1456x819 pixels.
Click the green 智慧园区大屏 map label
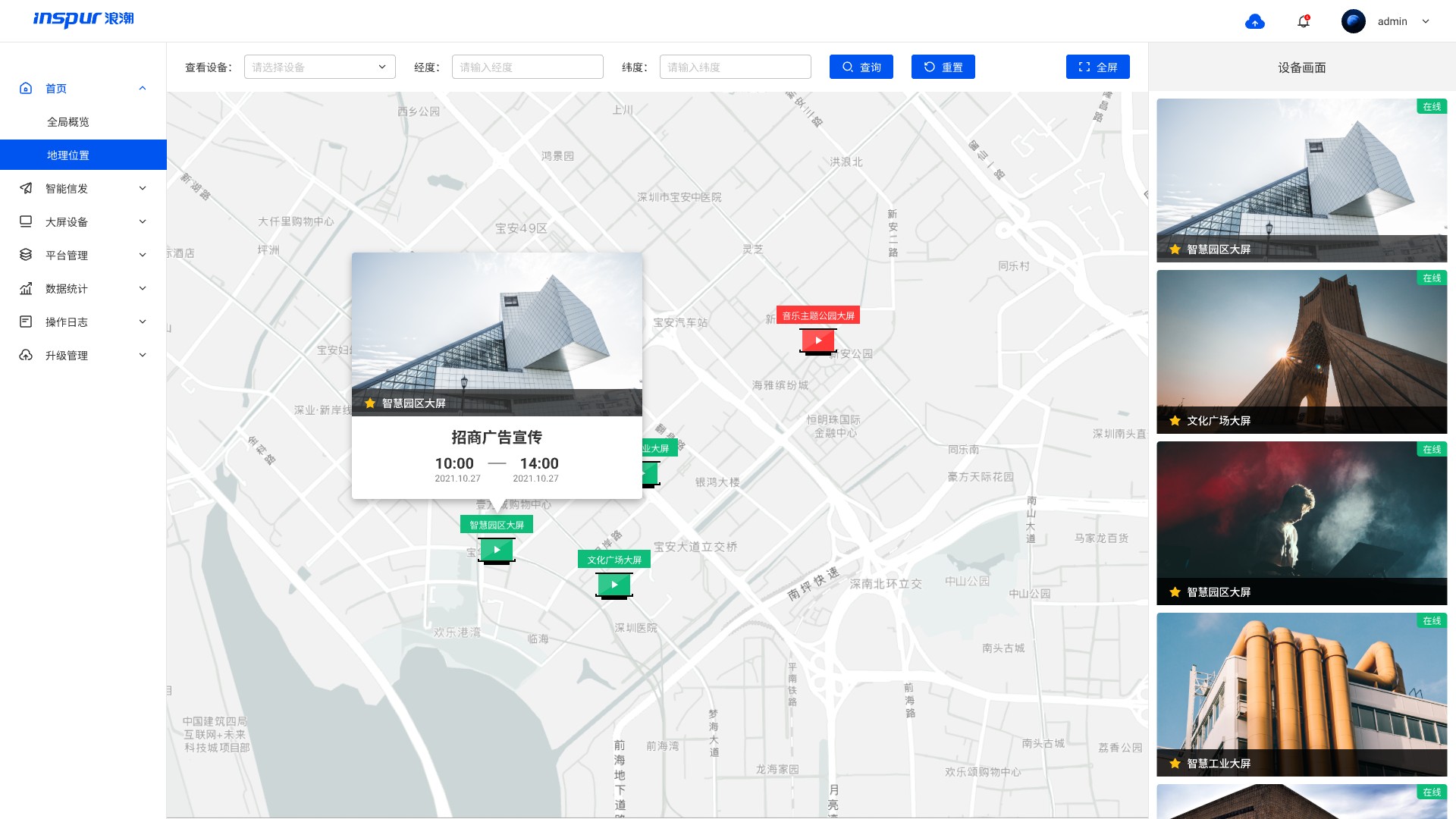coord(497,525)
